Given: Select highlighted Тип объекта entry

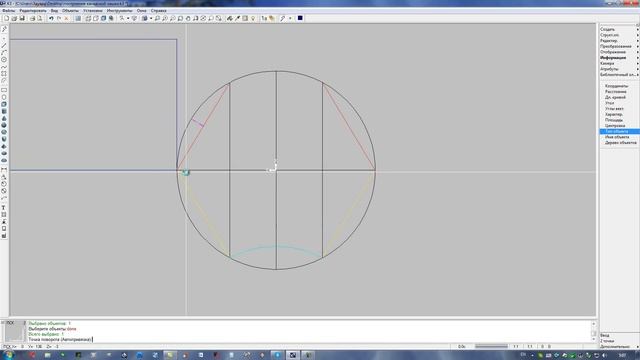Looking at the screenshot, I should (619, 131).
